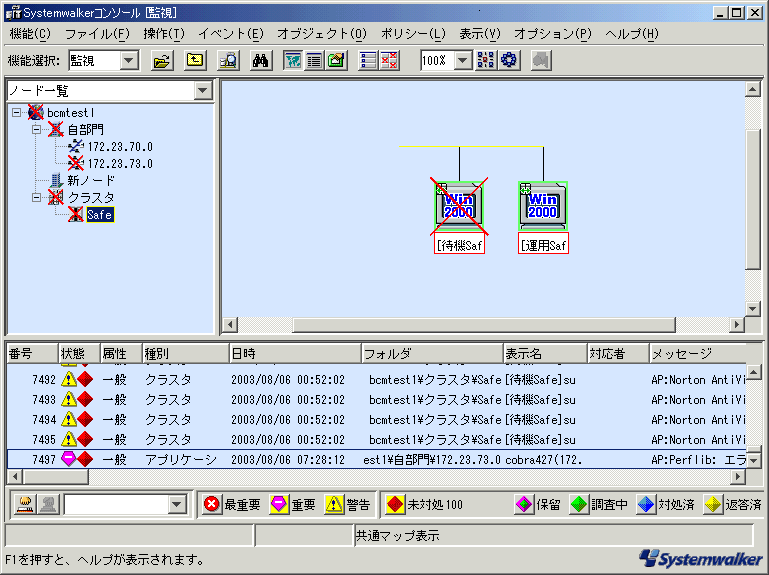Select the [運用Saf Win2000 node icon
Screen dimensions: 769x575
point(543,206)
